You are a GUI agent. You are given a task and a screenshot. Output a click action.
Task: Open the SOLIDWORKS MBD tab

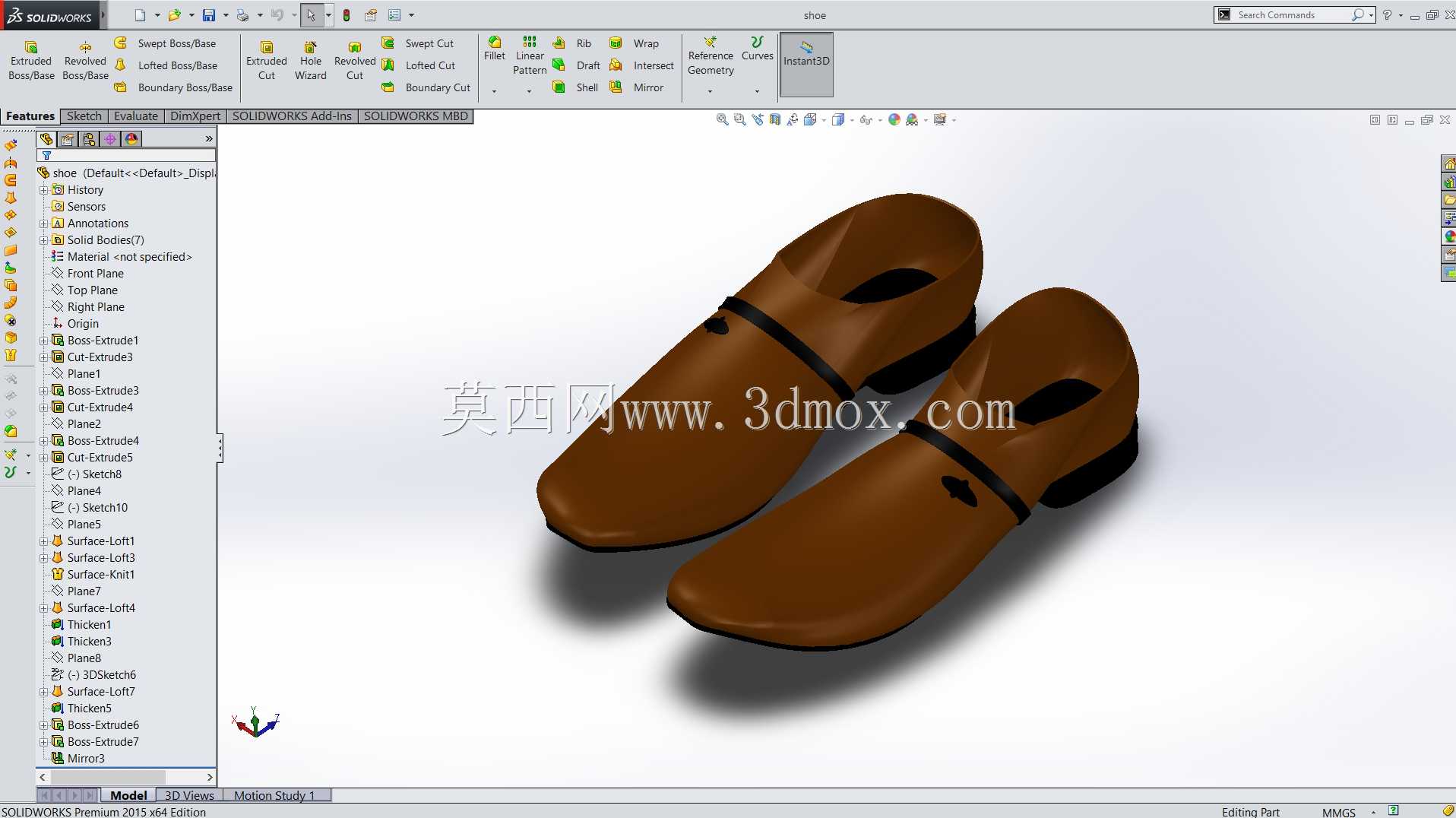click(416, 116)
